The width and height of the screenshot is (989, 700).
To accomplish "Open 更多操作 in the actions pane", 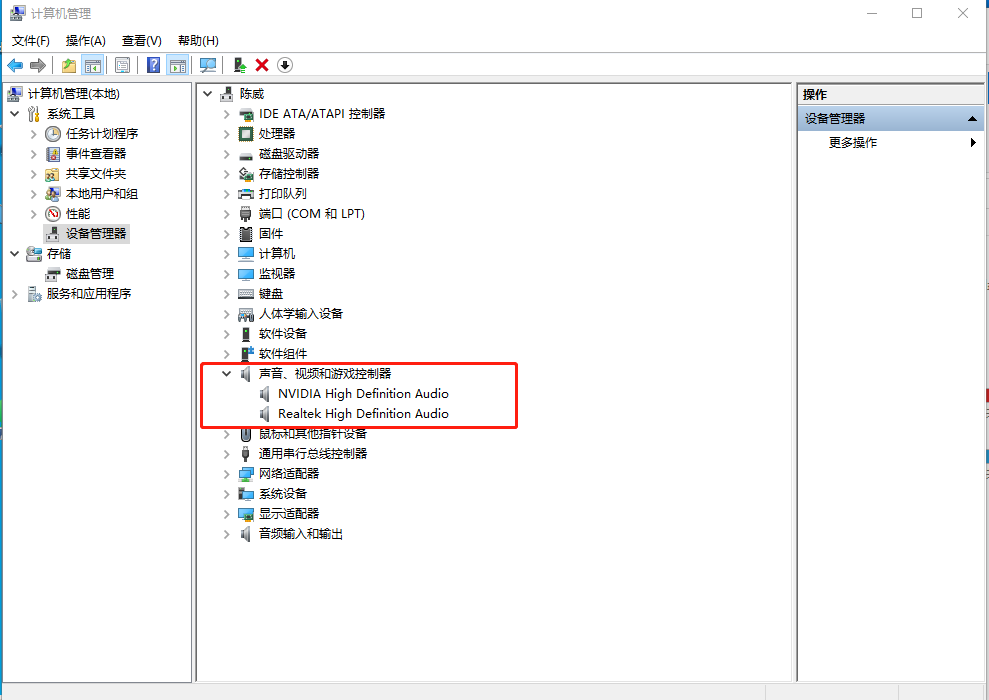I will pyautogui.click(x=853, y=143).
